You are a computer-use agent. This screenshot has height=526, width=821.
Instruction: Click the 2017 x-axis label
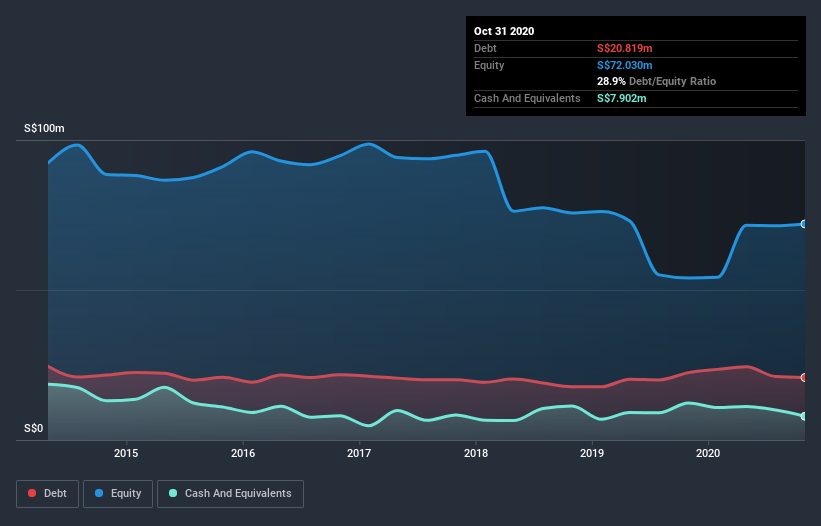[x=359, y=453]
